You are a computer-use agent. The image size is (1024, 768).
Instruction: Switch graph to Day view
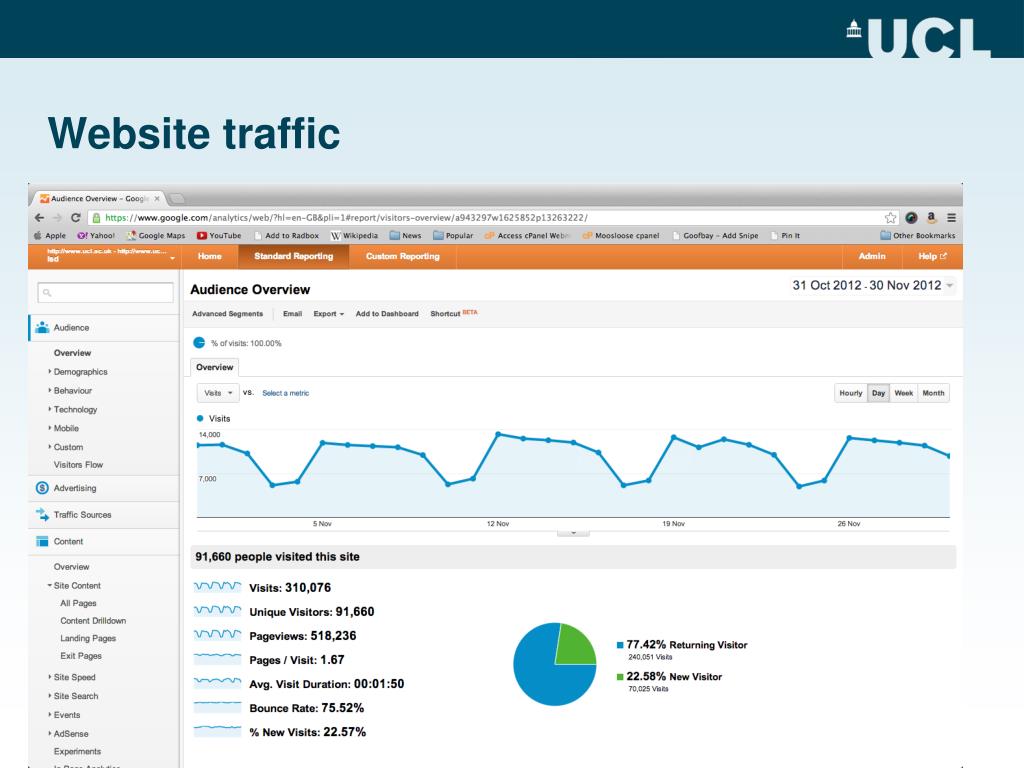coord(878,393)
